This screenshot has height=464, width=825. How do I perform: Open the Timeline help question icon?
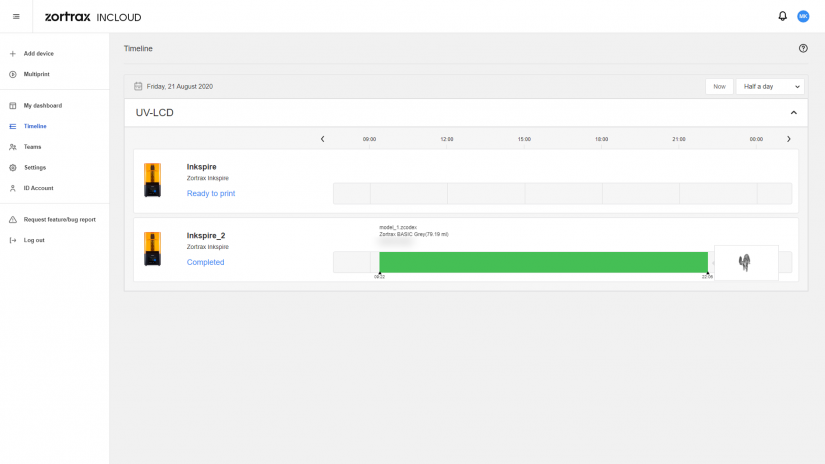(x=803, y=48)
